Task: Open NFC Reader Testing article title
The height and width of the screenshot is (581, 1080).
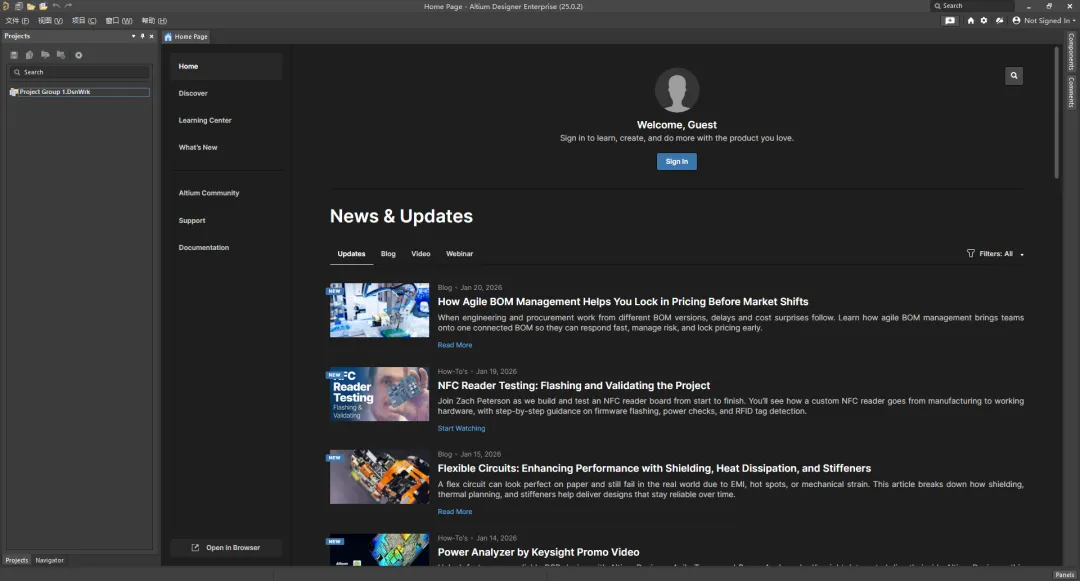Action: coord(574,385)
